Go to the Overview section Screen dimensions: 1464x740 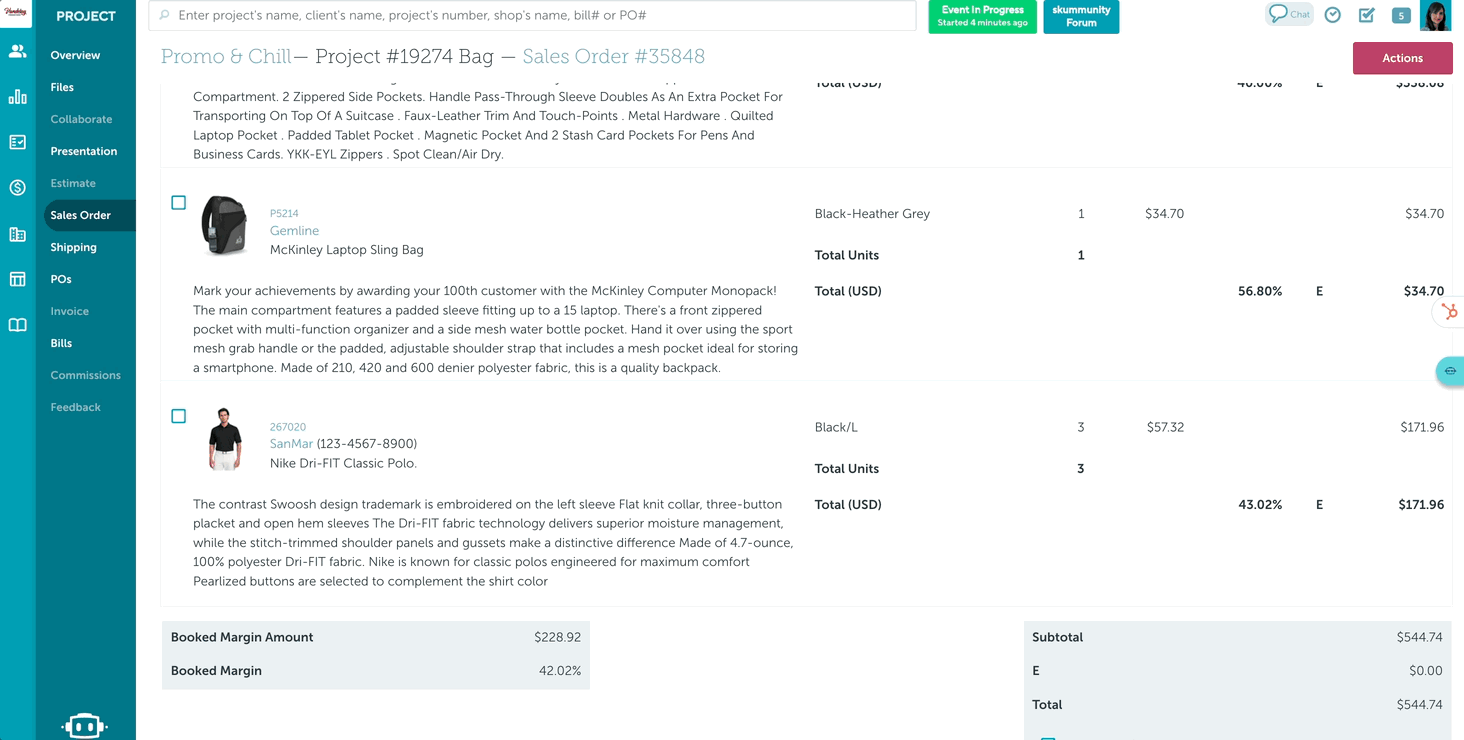75,55
